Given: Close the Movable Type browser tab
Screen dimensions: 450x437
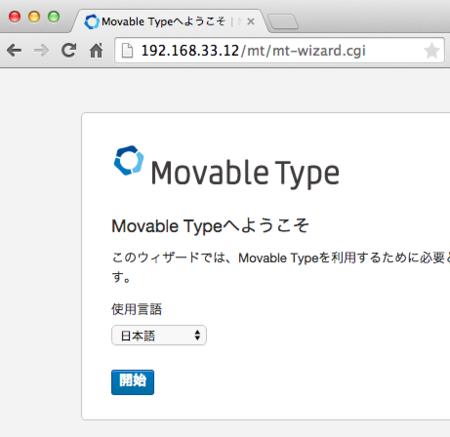Looking at the screenshot, I should (x=251, y=22).
